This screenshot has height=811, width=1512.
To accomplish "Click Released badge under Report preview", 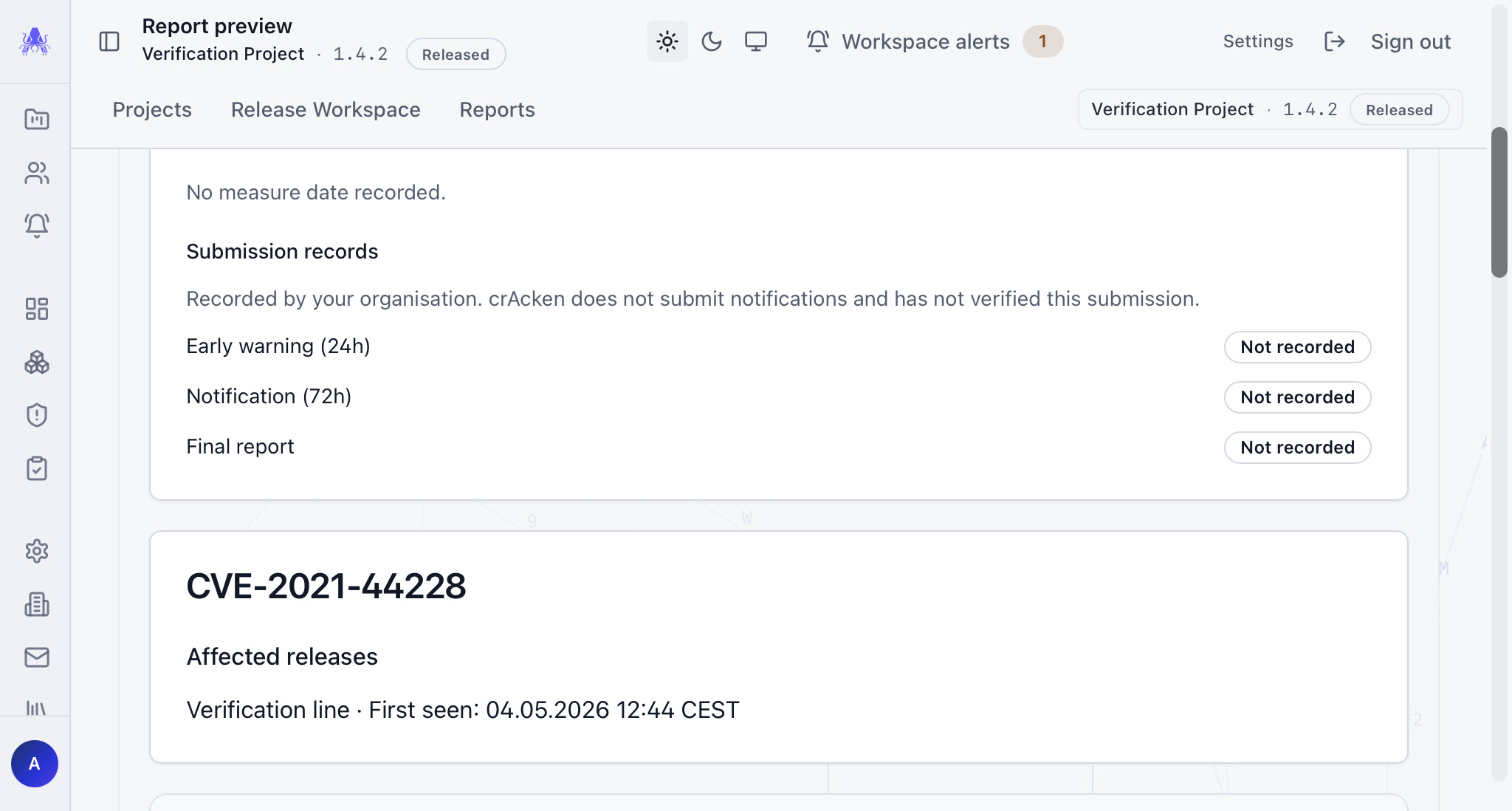I will 456,55.
